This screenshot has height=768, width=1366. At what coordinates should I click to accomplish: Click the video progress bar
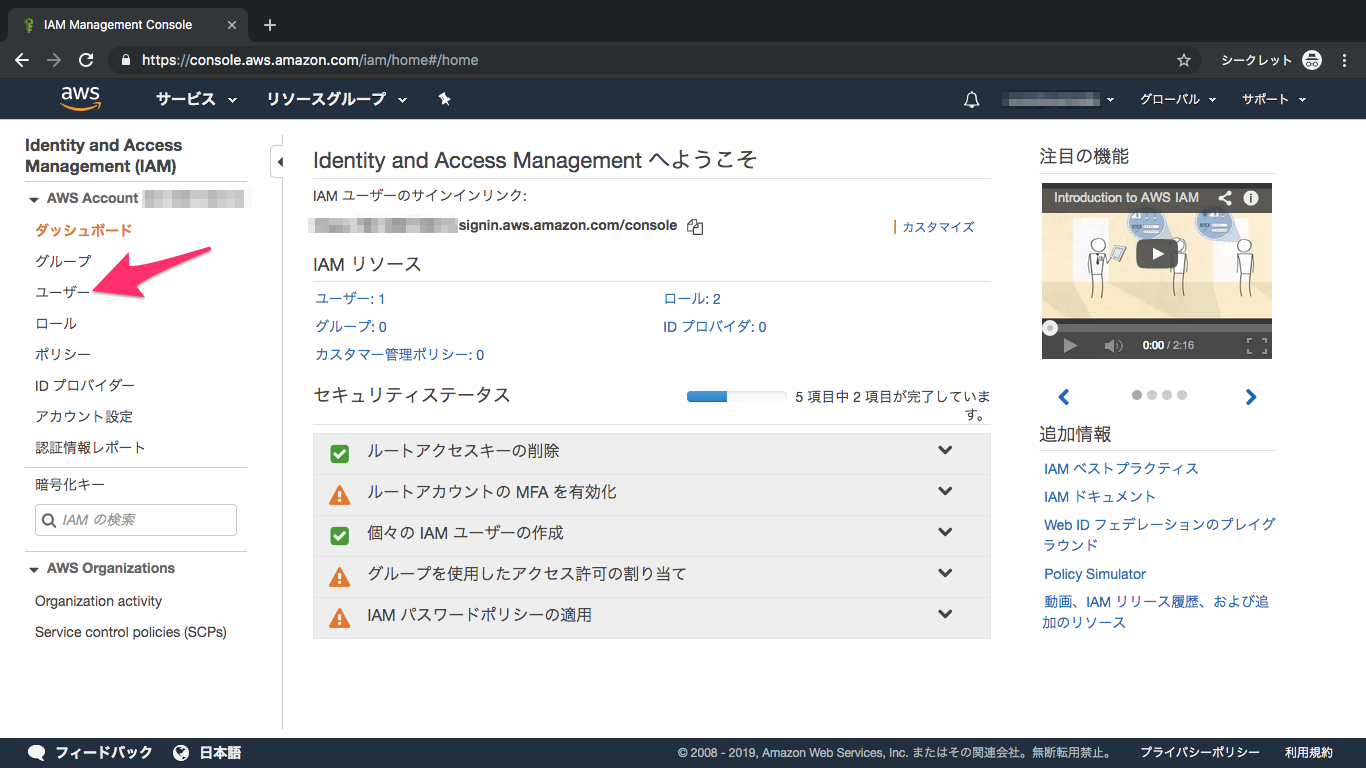(1156, 327)
